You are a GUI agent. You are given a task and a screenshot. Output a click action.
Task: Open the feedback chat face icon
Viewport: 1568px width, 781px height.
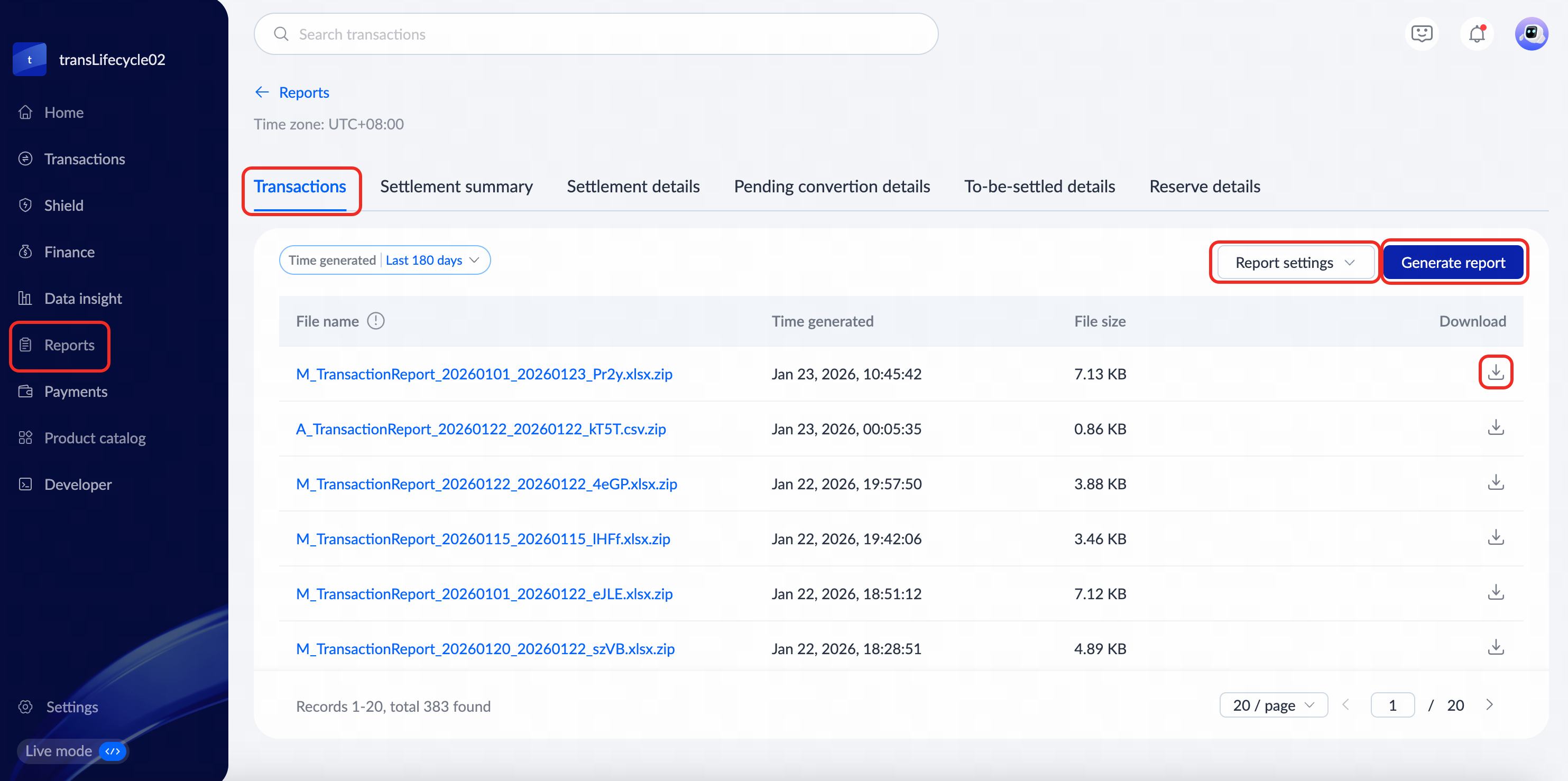pyautogui.click(x=1422, y=34)
